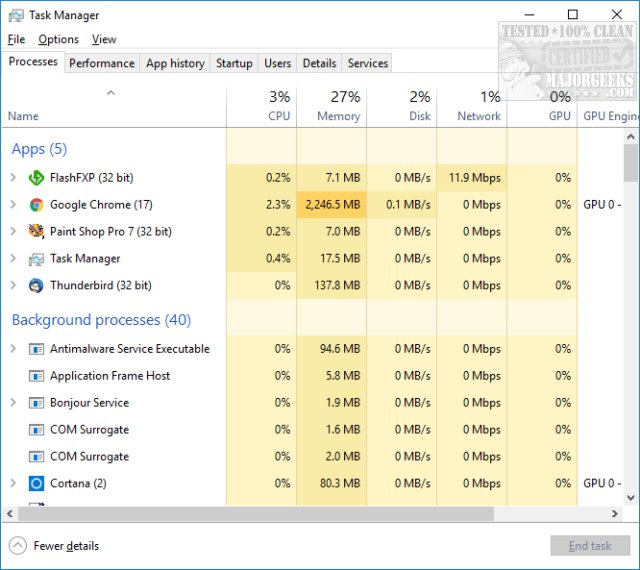
Task: Expand the Cortana process group
Action: tap(13, 483)
